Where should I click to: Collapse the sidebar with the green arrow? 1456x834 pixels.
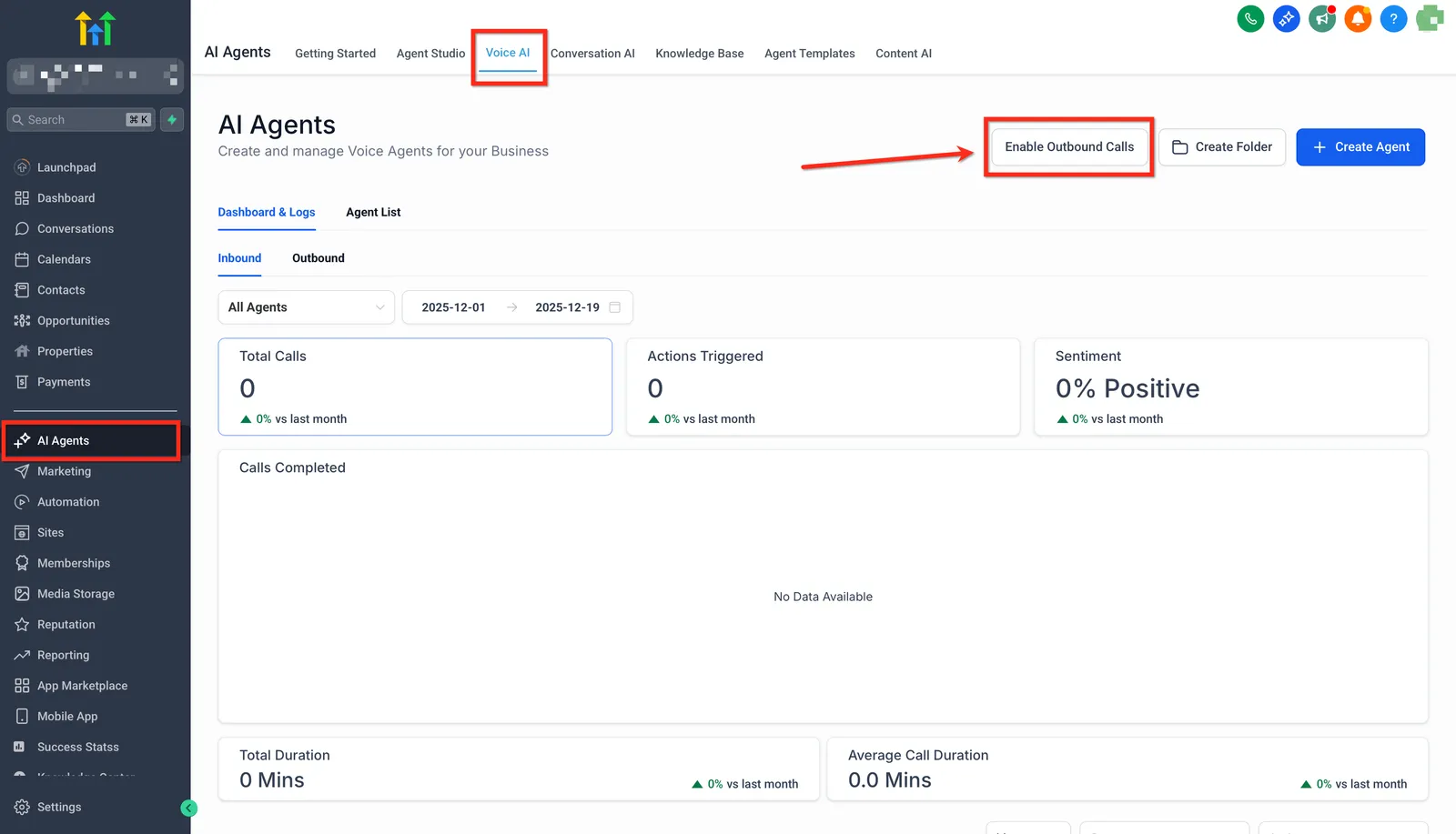(x=189, y=808)
